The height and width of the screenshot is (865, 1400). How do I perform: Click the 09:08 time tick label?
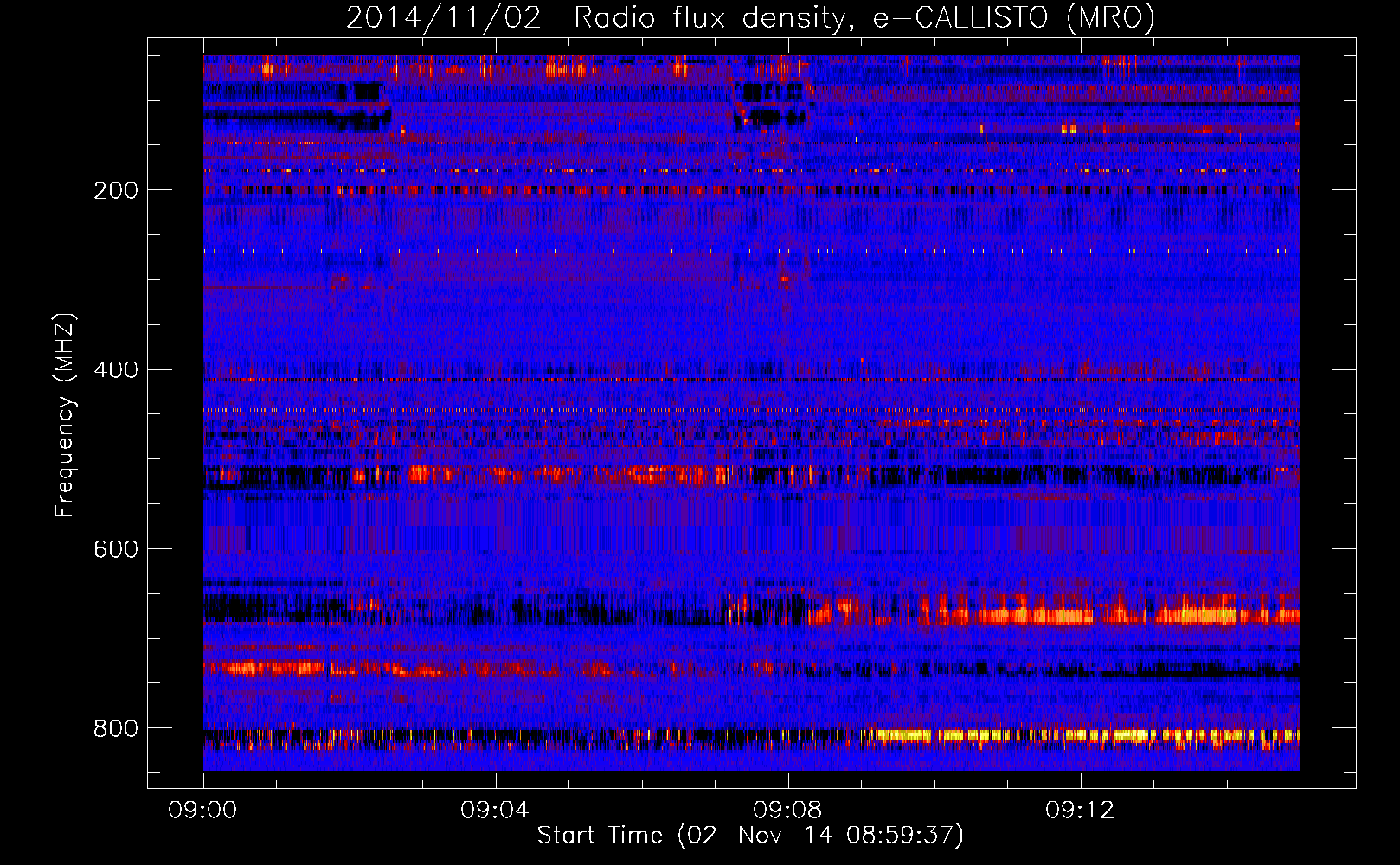click(x=787, y=811)
